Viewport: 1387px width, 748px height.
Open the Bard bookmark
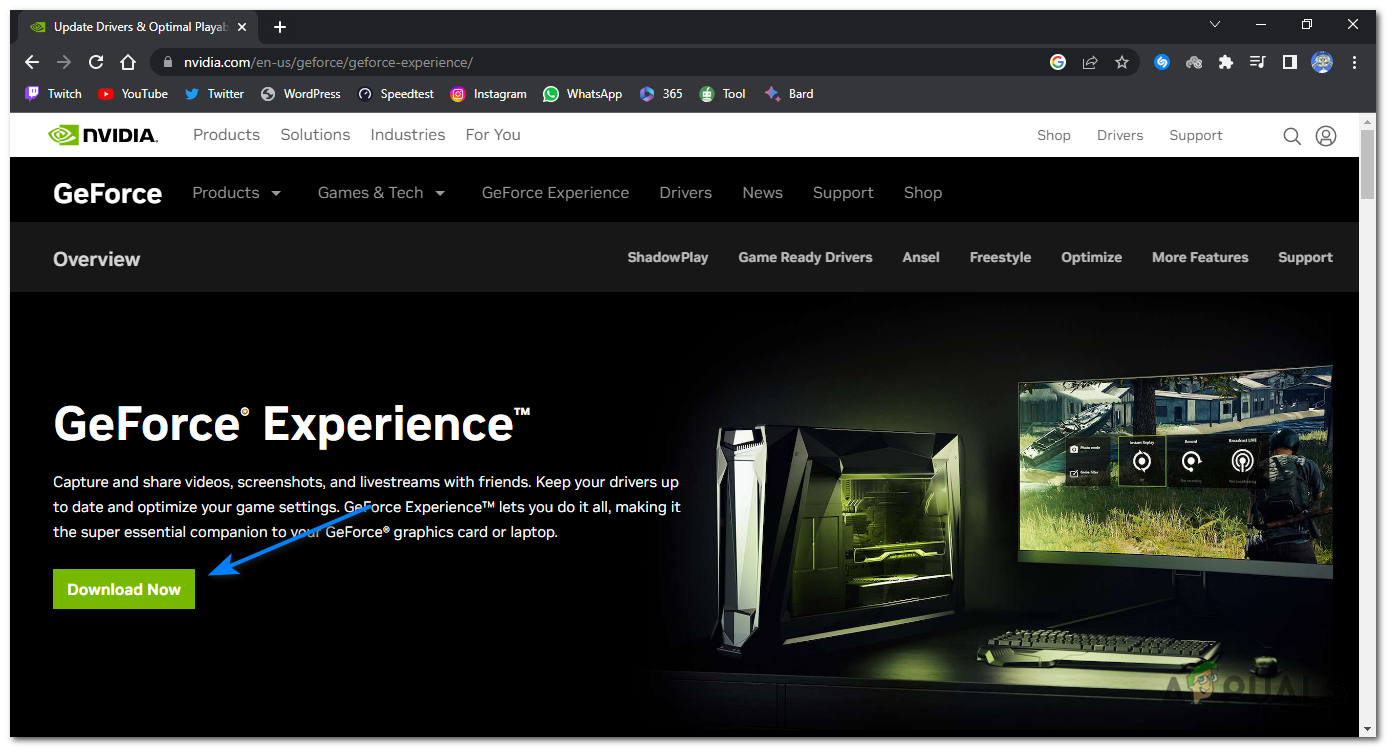point(789,93)
